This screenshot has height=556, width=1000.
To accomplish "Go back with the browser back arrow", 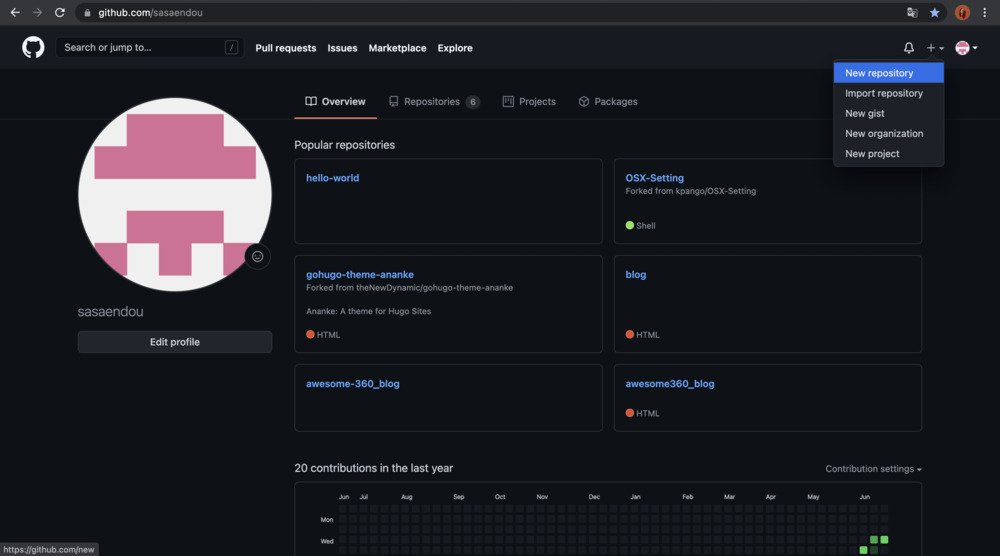I will click(x=15, y=12).
